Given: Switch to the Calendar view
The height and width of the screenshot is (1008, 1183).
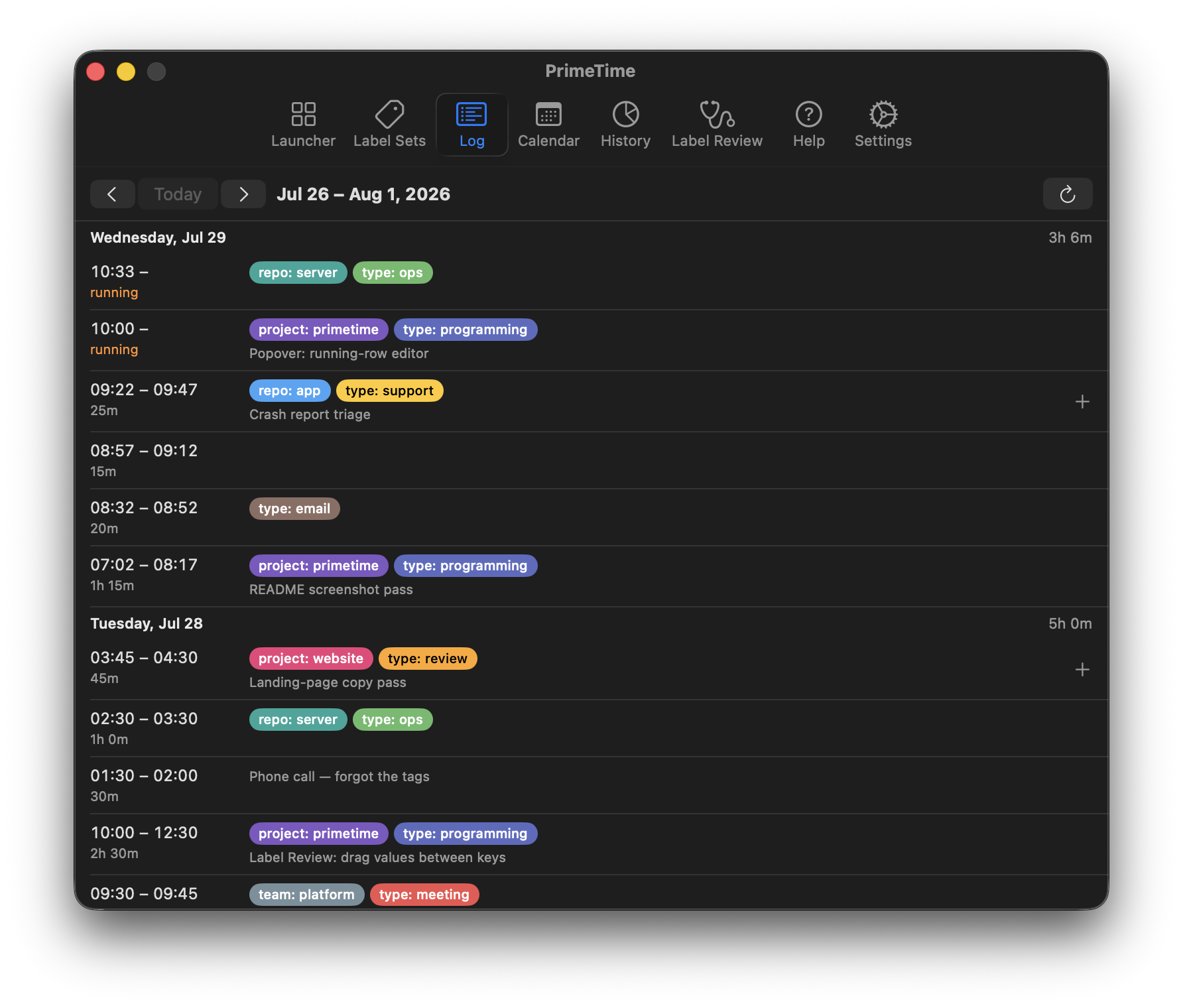Looking at the screenshot, I should pyautogui.click(x=548, y=125).
